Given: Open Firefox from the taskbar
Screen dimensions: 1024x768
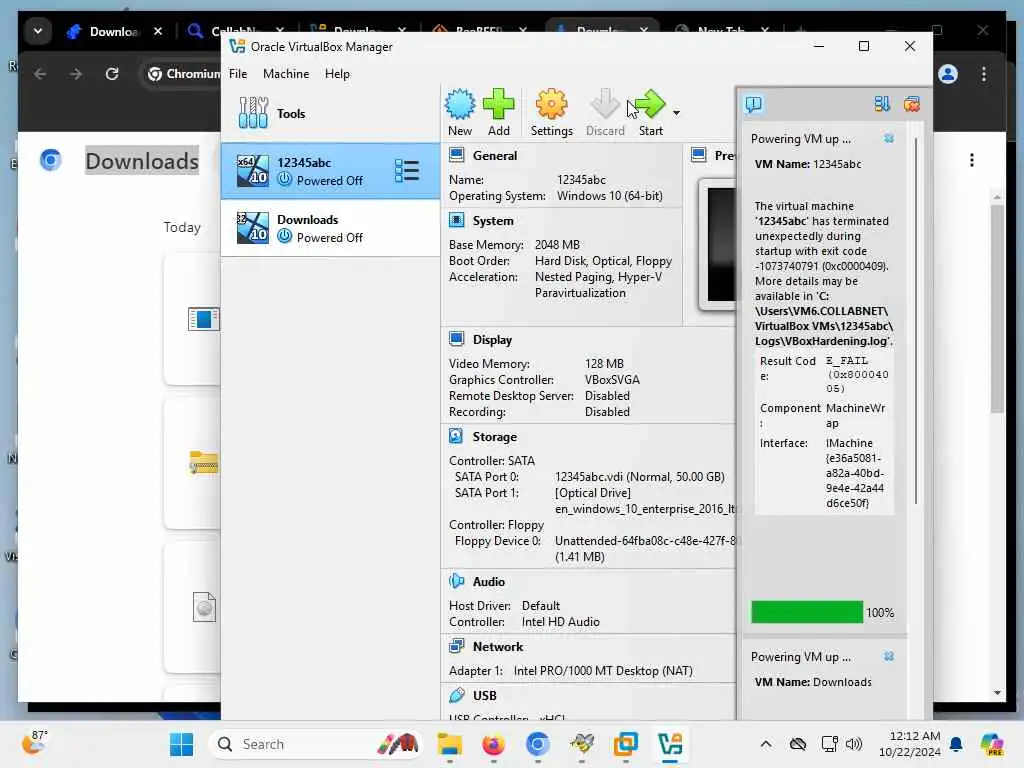Looking at the screenshot, I should [x=494, y=744].
